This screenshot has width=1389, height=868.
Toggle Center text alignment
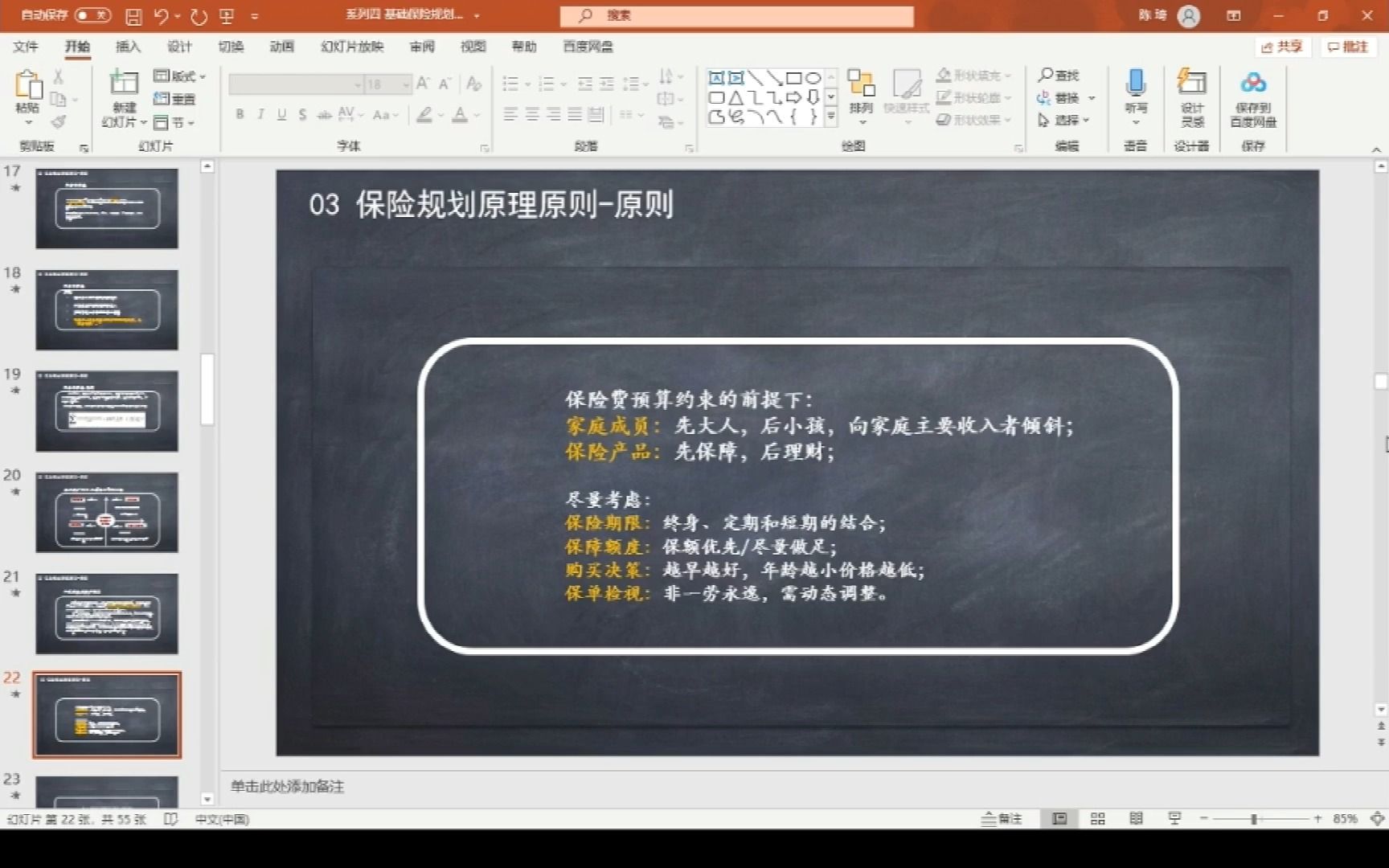click(532, 115)
